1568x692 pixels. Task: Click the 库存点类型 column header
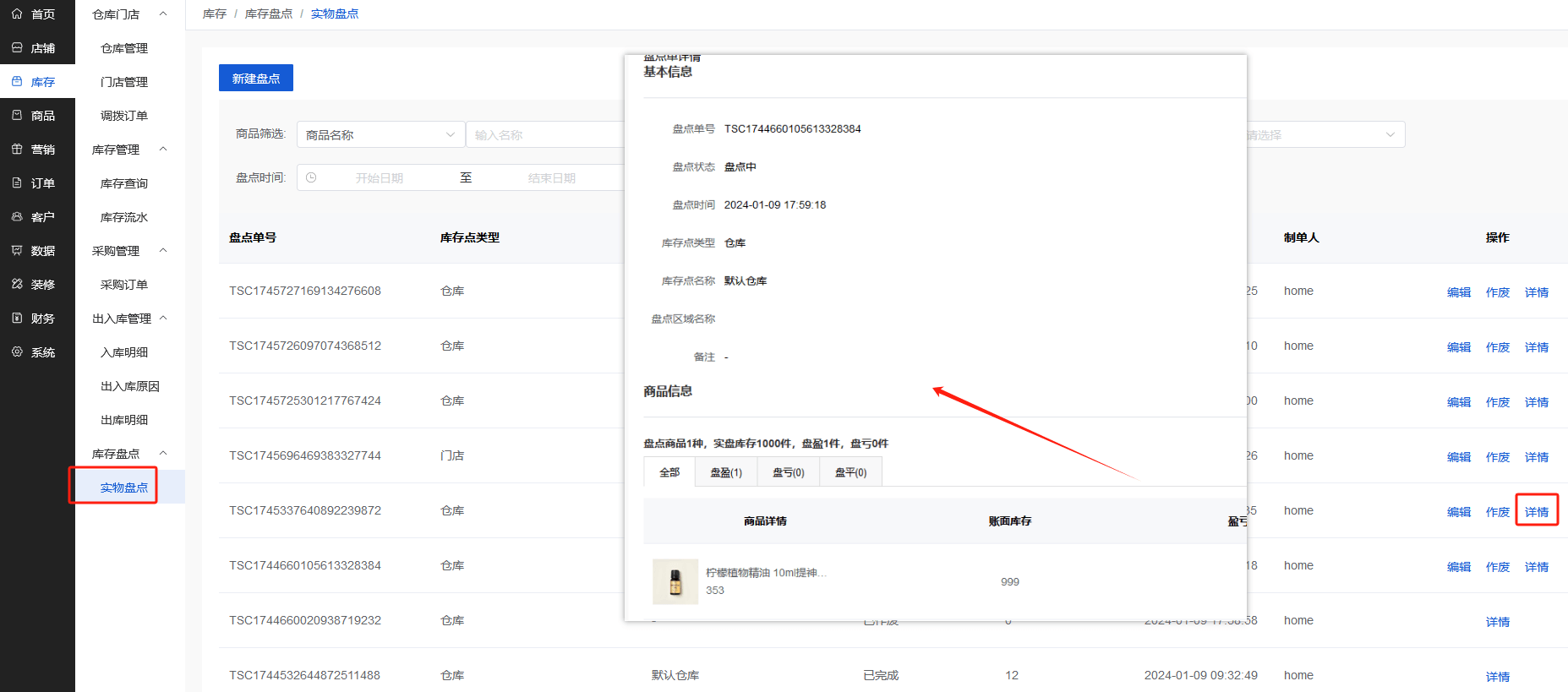coord(470,237)
